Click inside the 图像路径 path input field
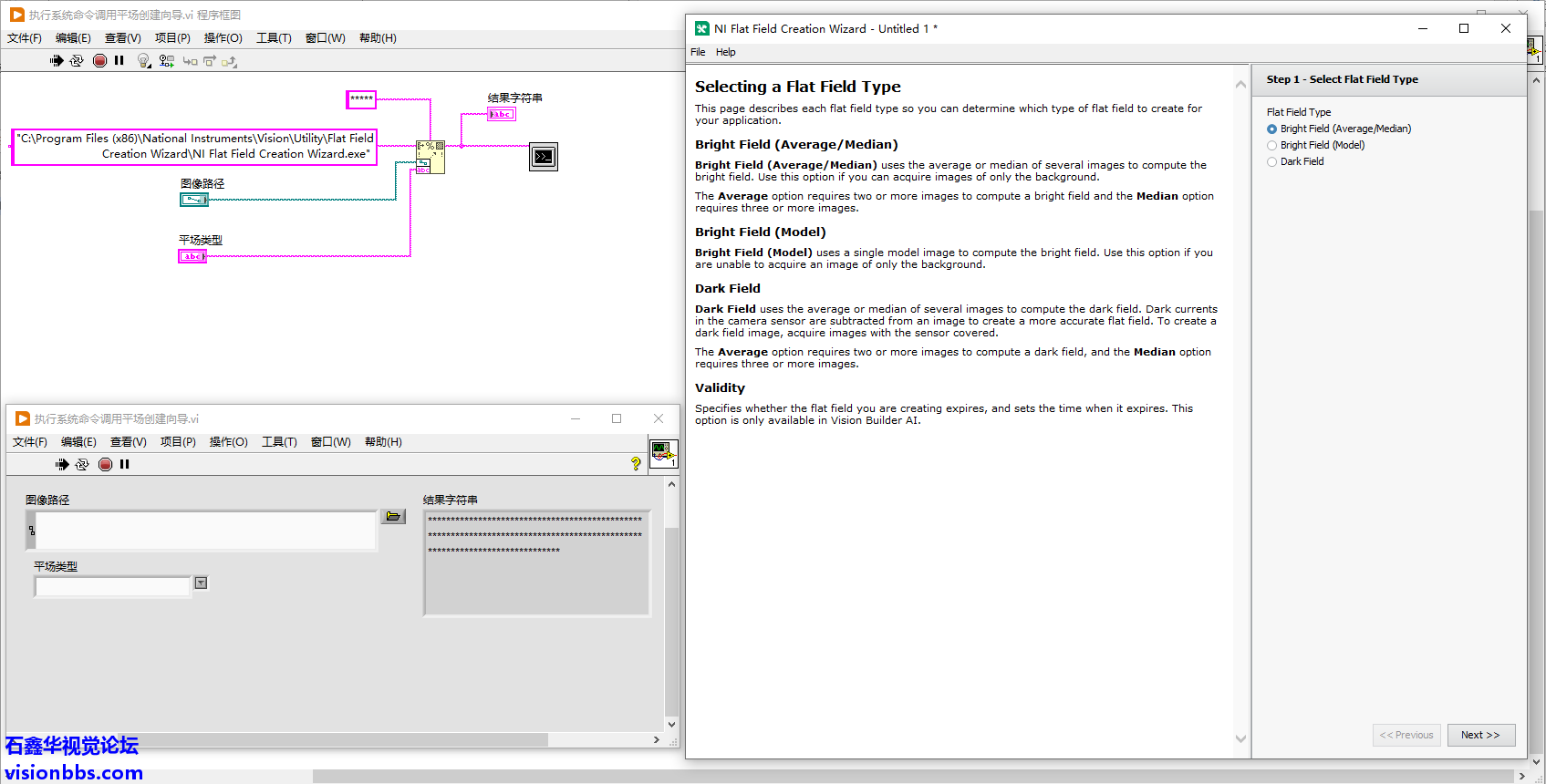1546x784 pixels. [205, 531]
